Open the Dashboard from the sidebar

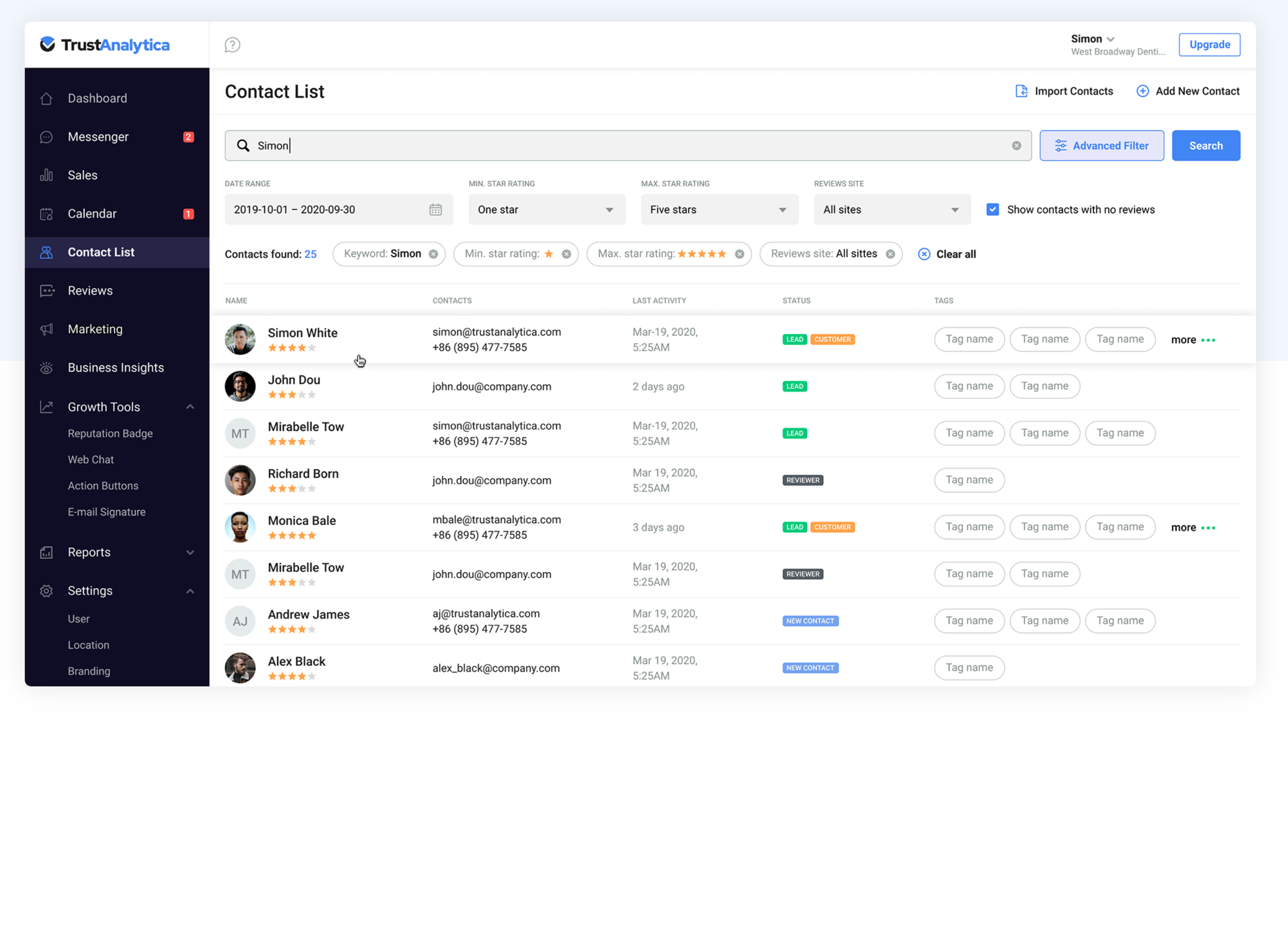click(x=98, y=98)
